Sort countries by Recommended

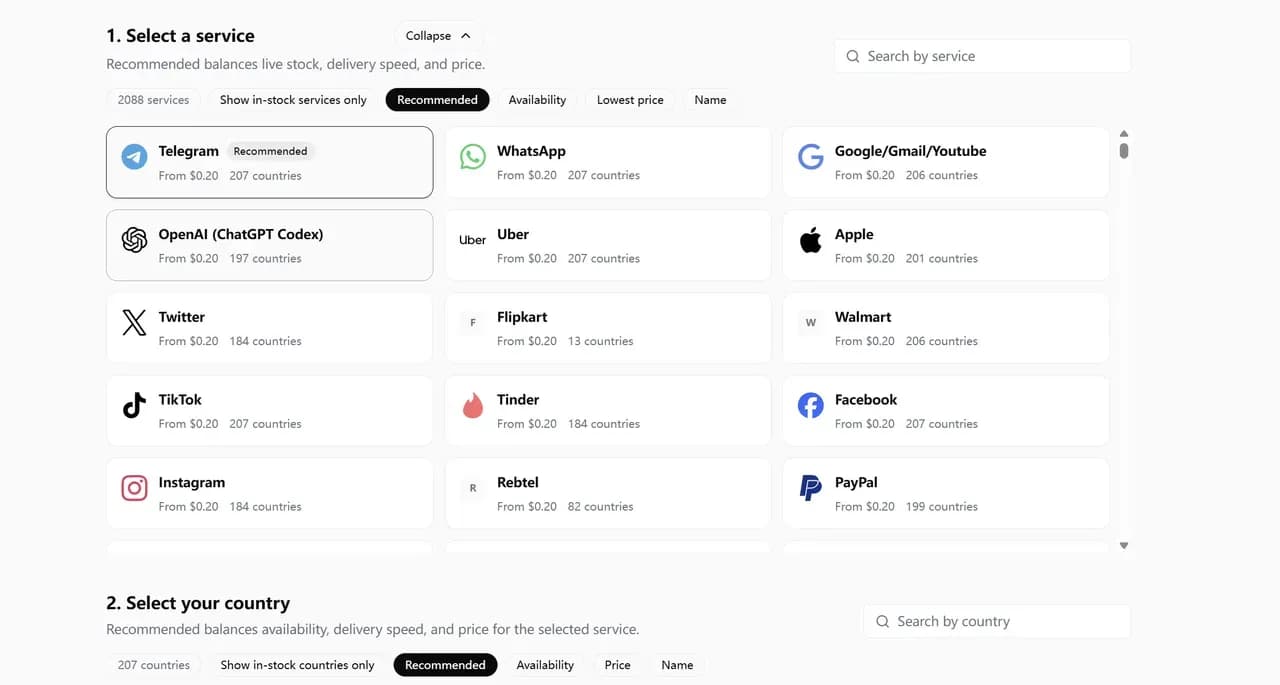click(445, 665)
